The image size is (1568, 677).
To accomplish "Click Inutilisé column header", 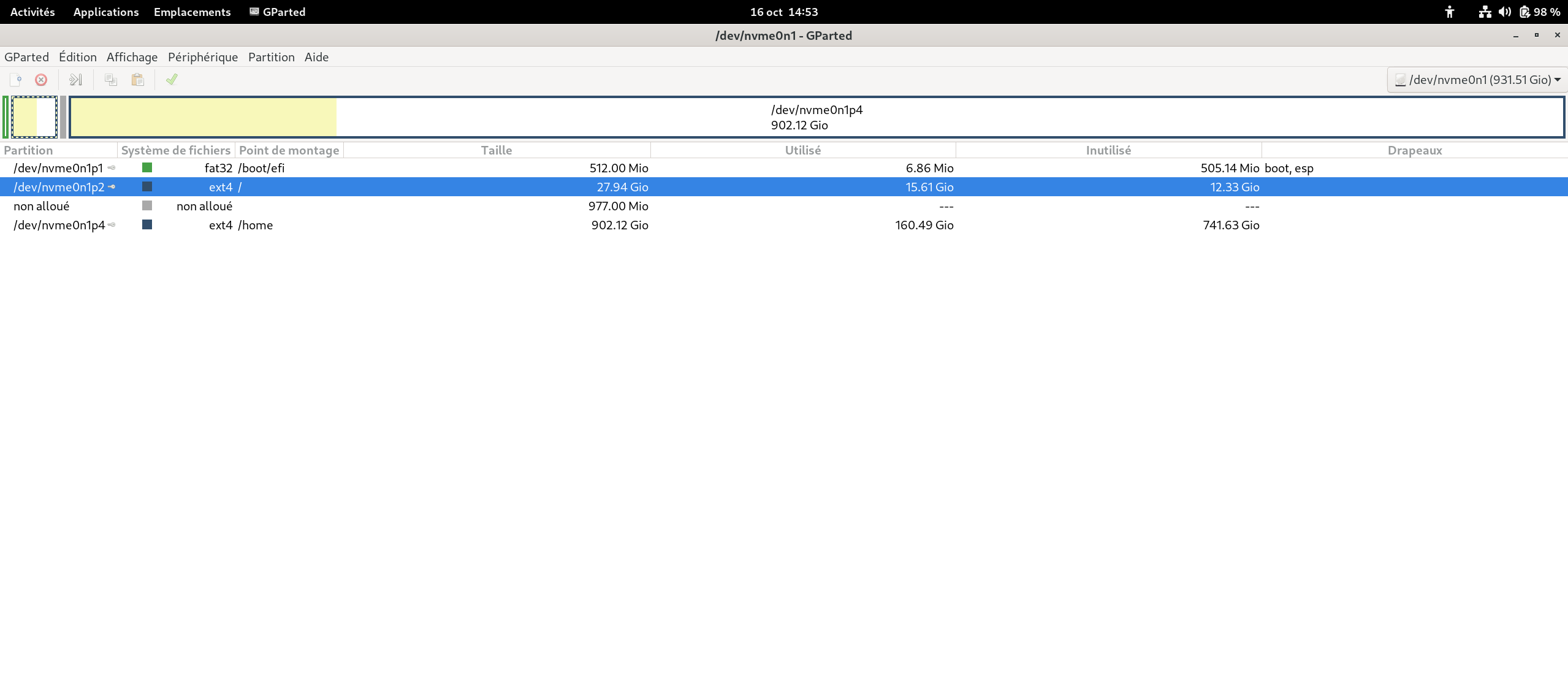I will [x=1108, y=150].
